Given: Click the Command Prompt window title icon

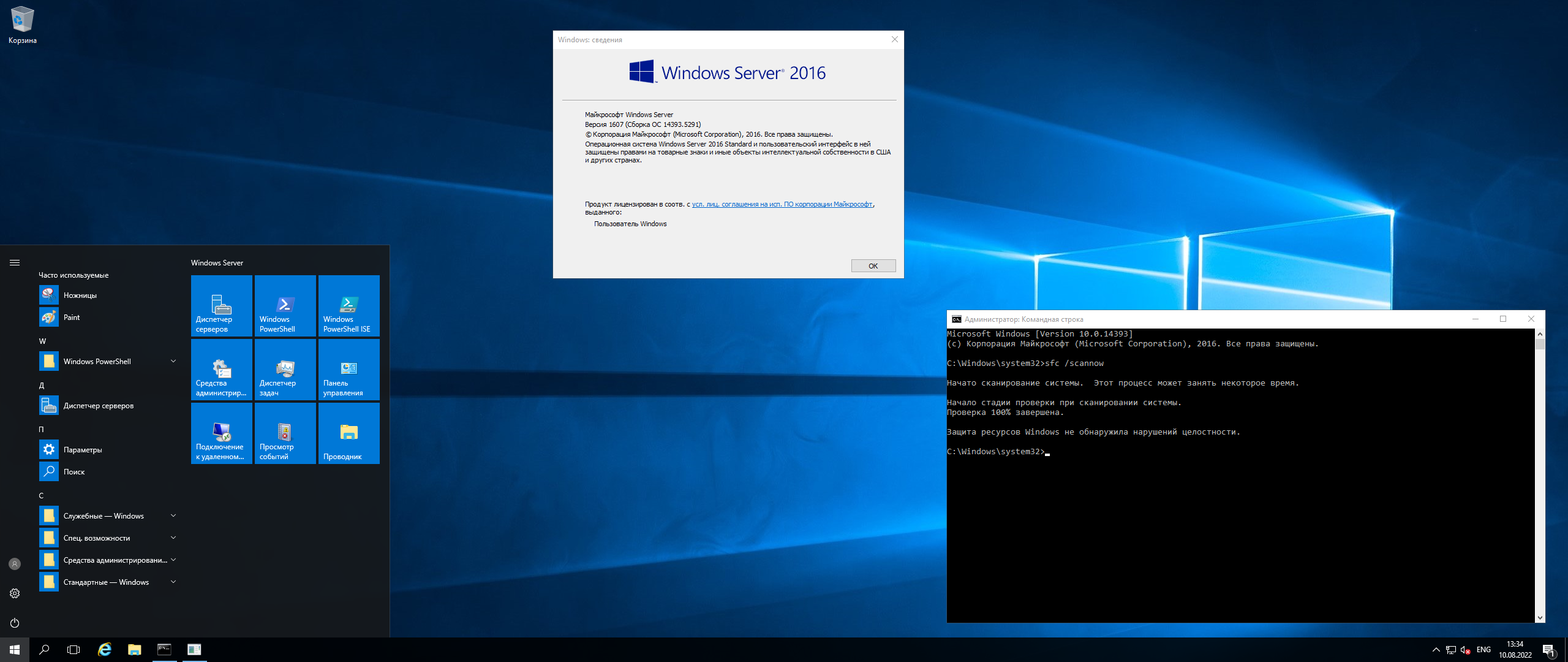Looking at the screenshot, I should pos(956,319).
